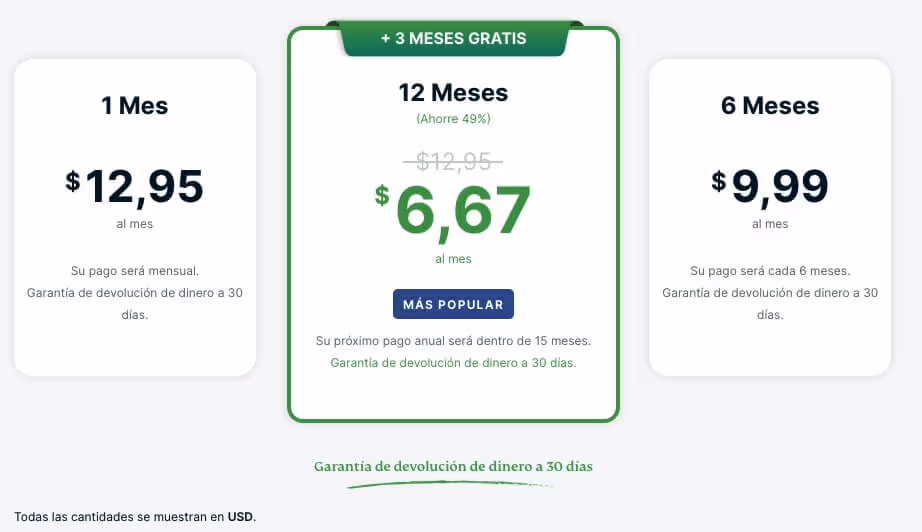The image size is (922, 532).
Task: Click the $6,67 green price
Action: (x=453, y=211)
